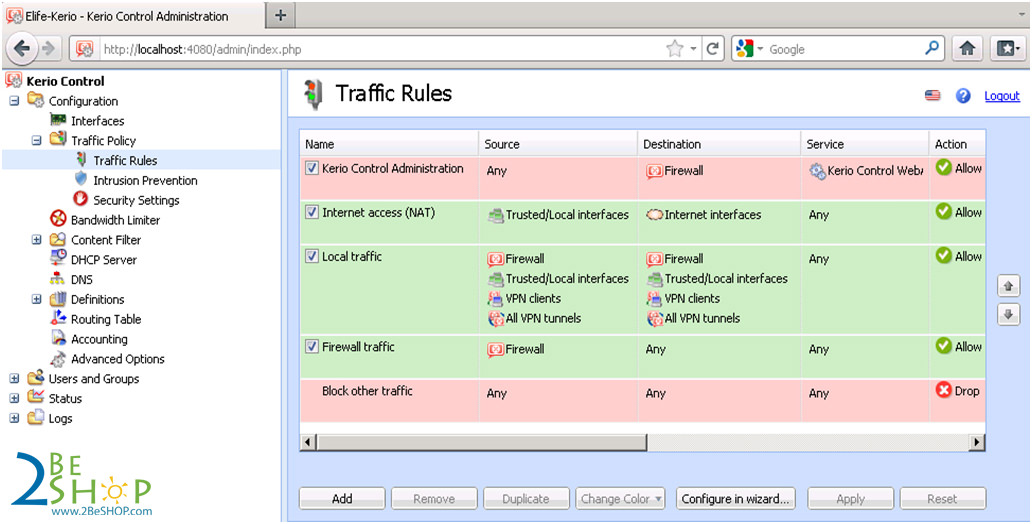The height and width of the screenshot is (524, 1032).
Task: Select Traffic Rules in the tree
Action: pos(125,161)
